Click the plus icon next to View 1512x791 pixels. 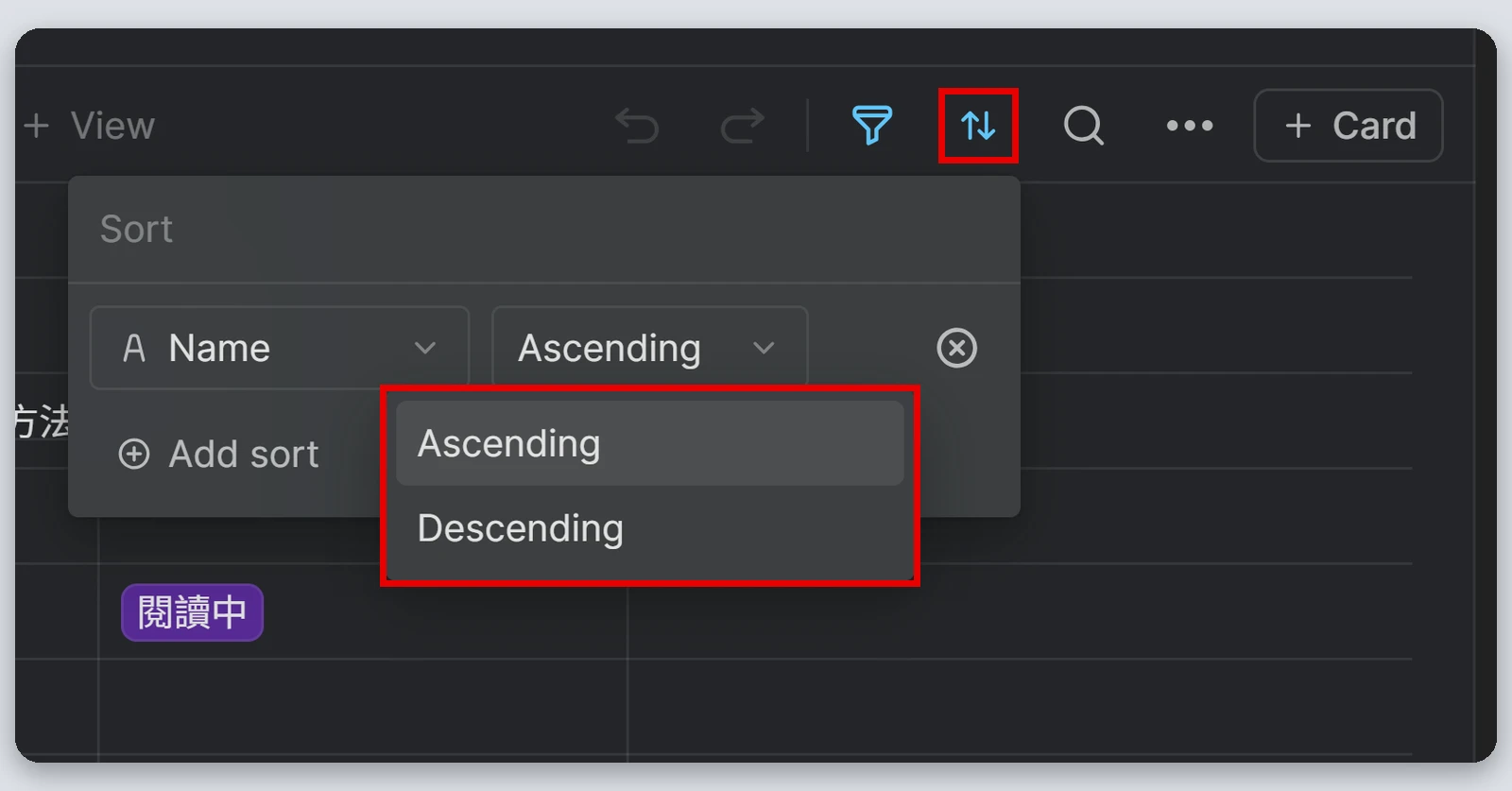coord(36,126)
